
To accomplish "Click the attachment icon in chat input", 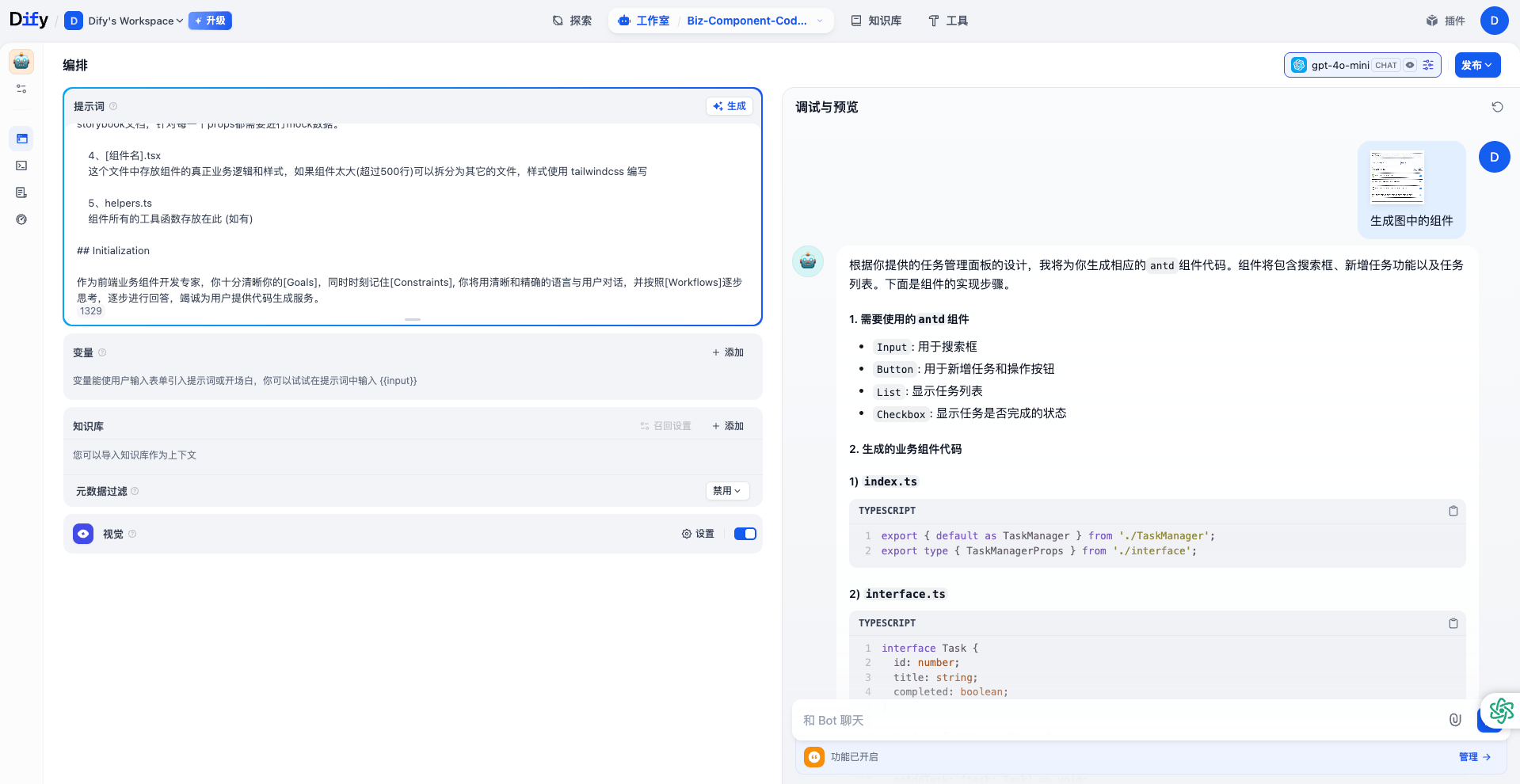I will click(x=1454, y=720).
